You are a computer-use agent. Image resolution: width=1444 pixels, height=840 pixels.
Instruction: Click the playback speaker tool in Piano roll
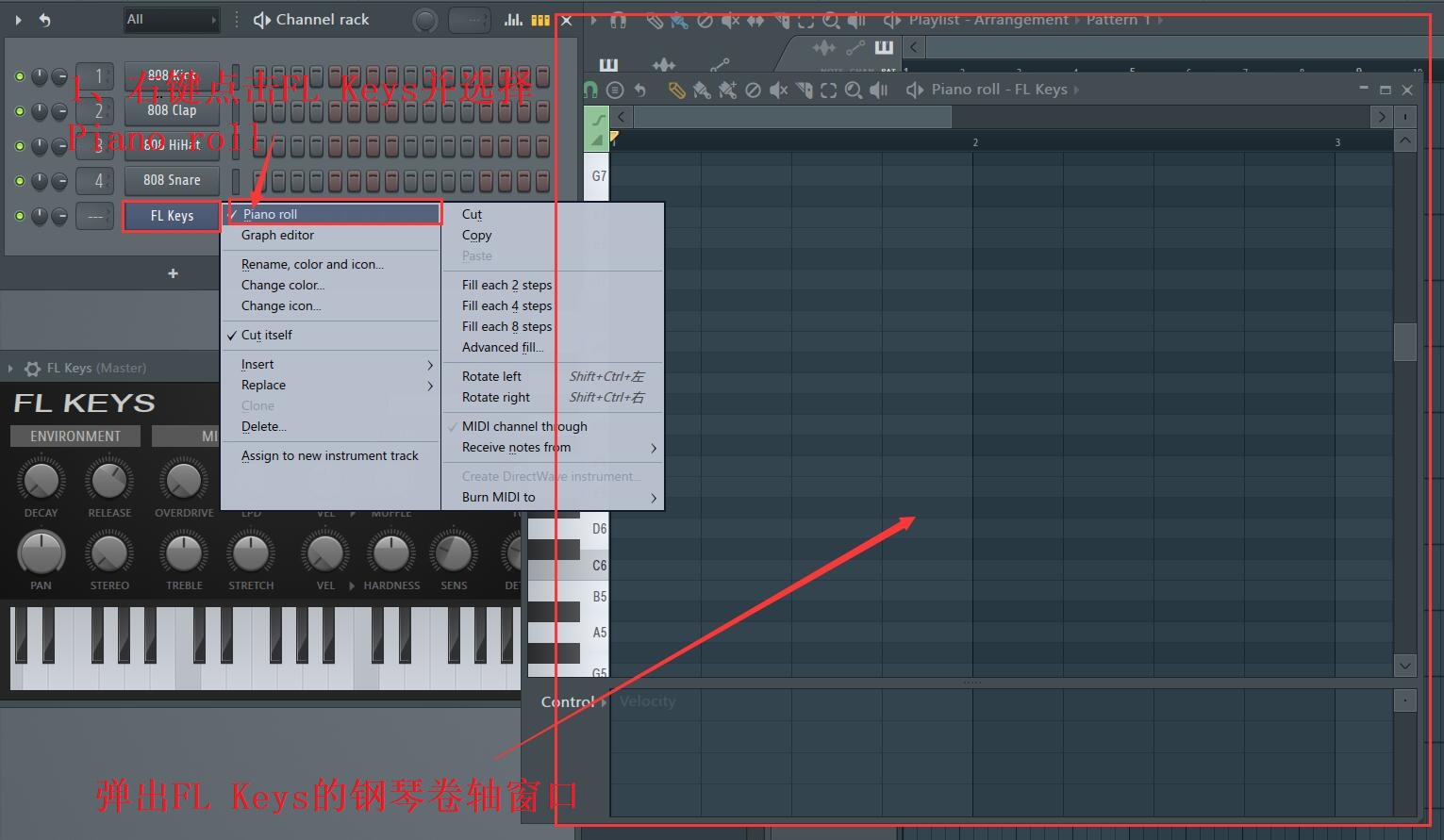pos(879,90)
